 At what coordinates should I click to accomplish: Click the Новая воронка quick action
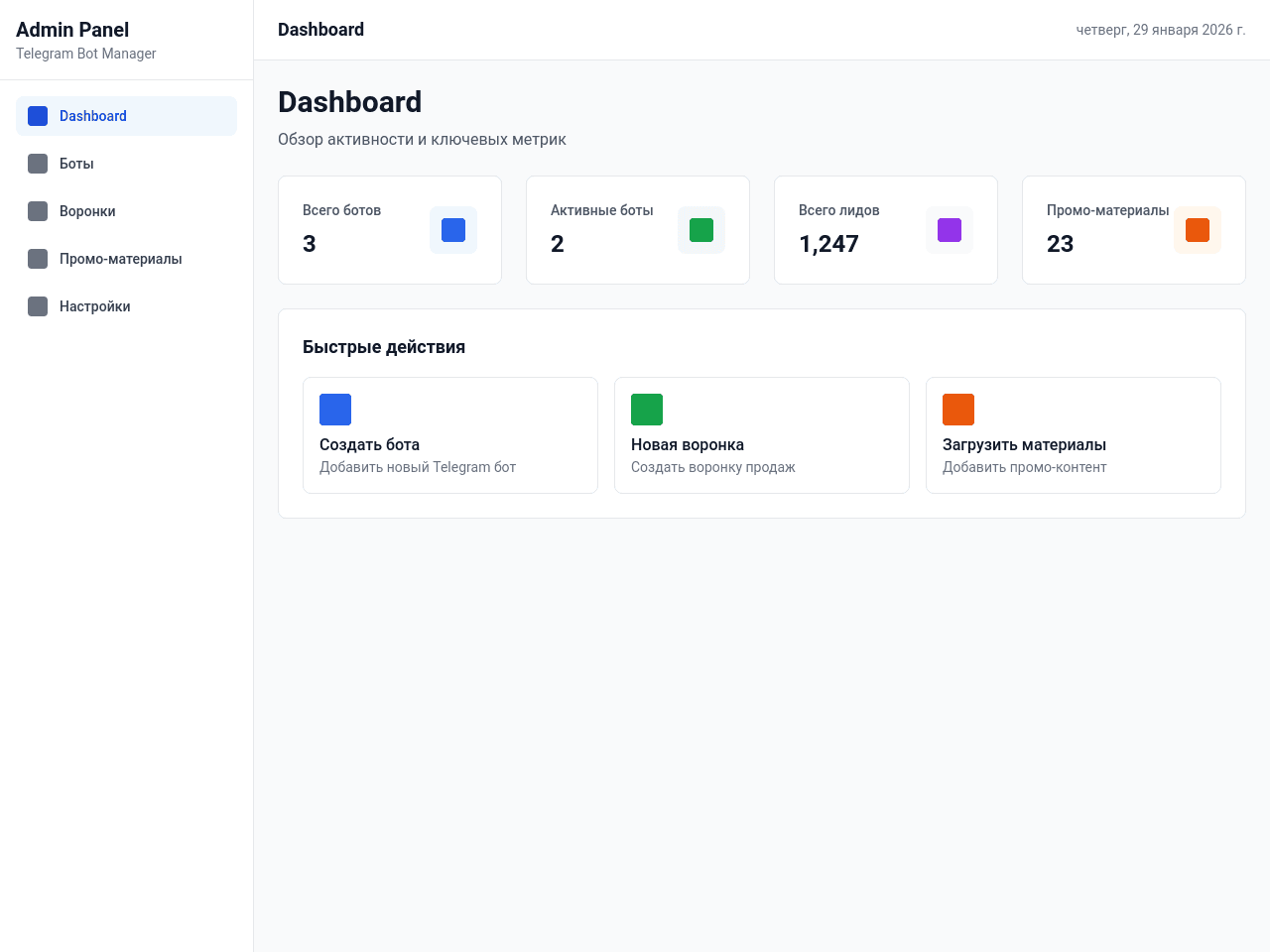click(762, 435)
